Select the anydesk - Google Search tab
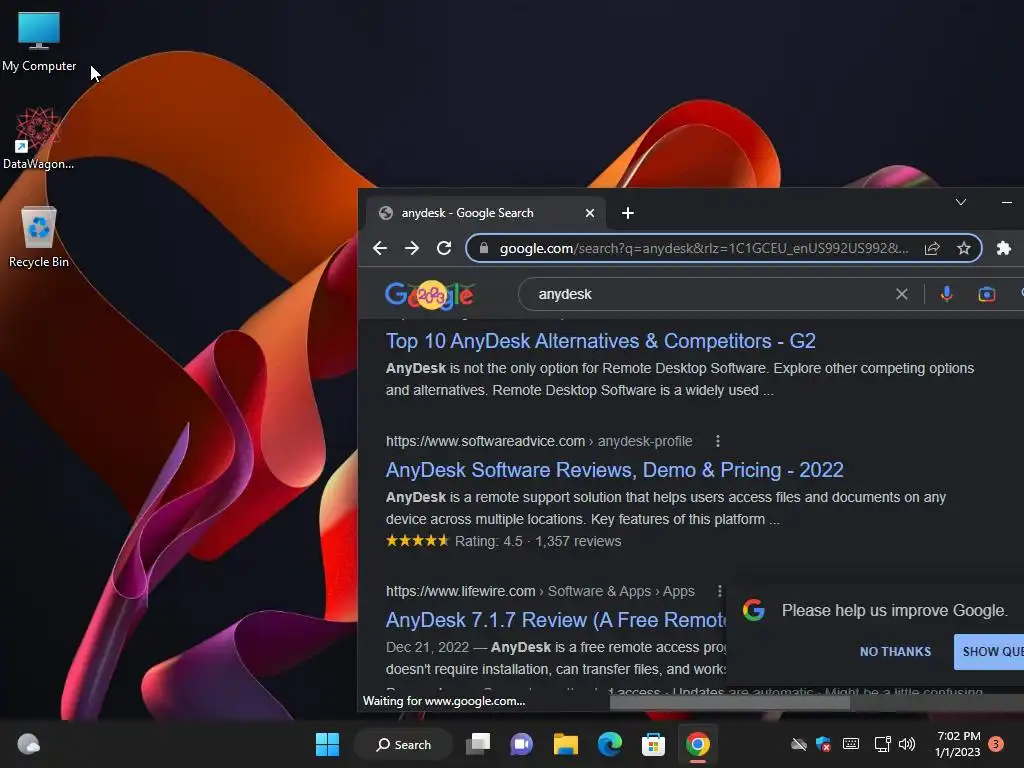This screenshot has width=1024, height=768. tap(486, 213)
